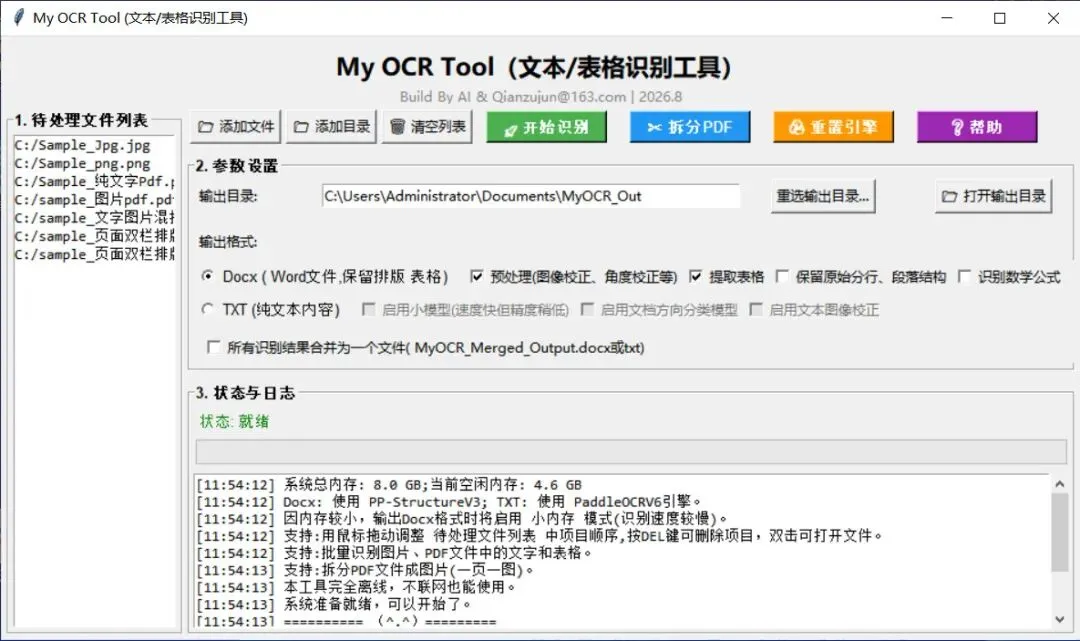Maximize the My OCR Tool window

[x=999, y=18]
